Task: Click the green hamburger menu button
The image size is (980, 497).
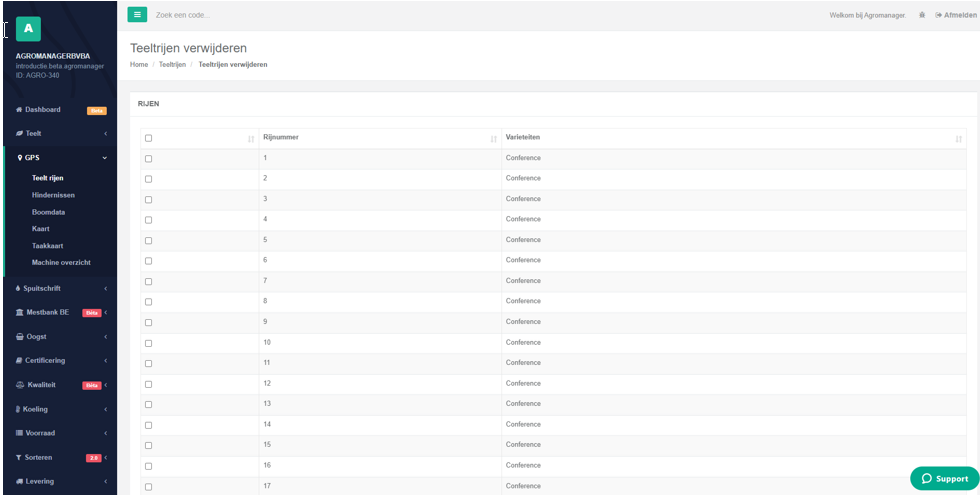Action: point(137,14)
